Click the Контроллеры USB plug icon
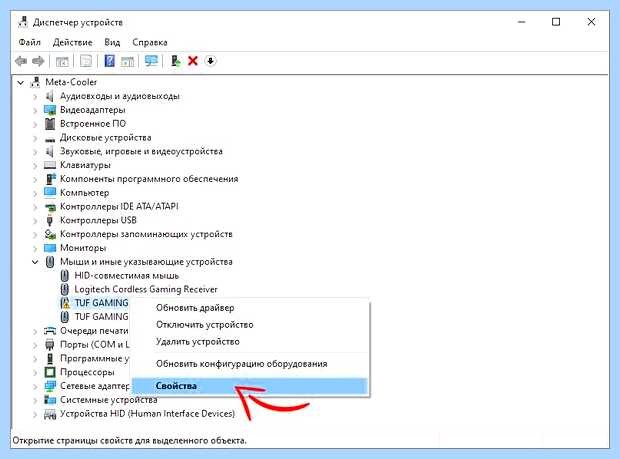Viewport: 620px width, 459px height. coord(50,220)
